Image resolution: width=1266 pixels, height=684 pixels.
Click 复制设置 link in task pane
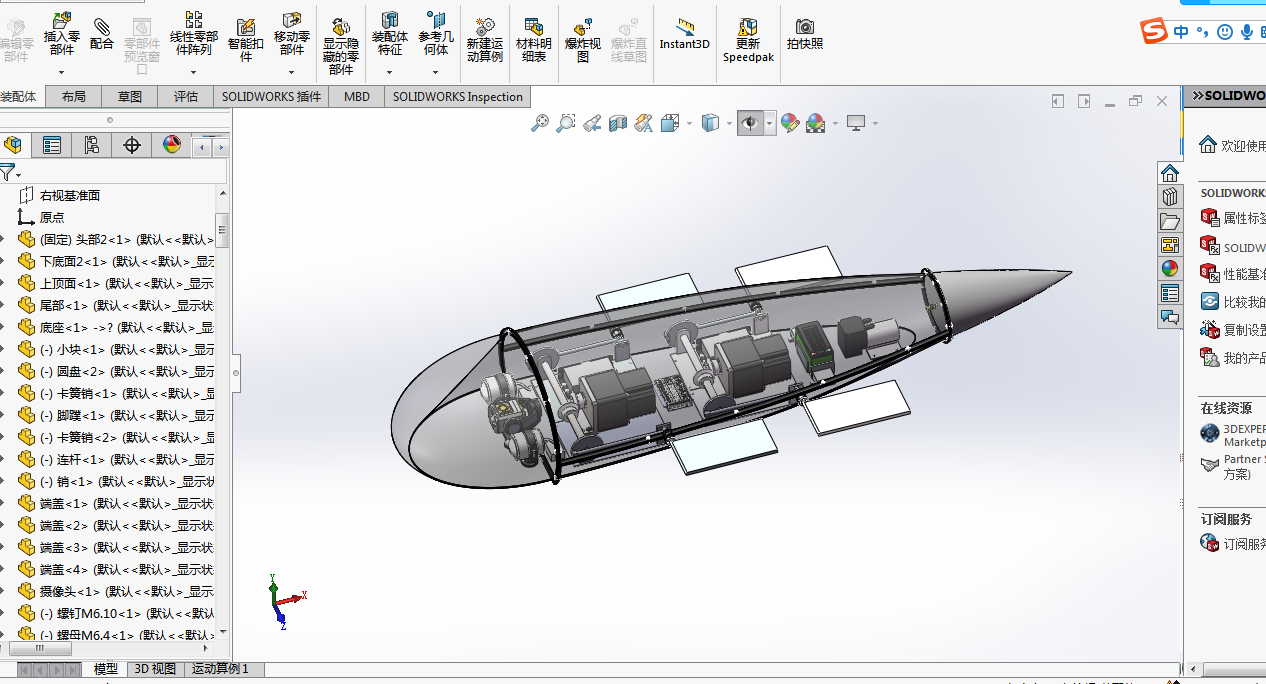coord(1244,330)
